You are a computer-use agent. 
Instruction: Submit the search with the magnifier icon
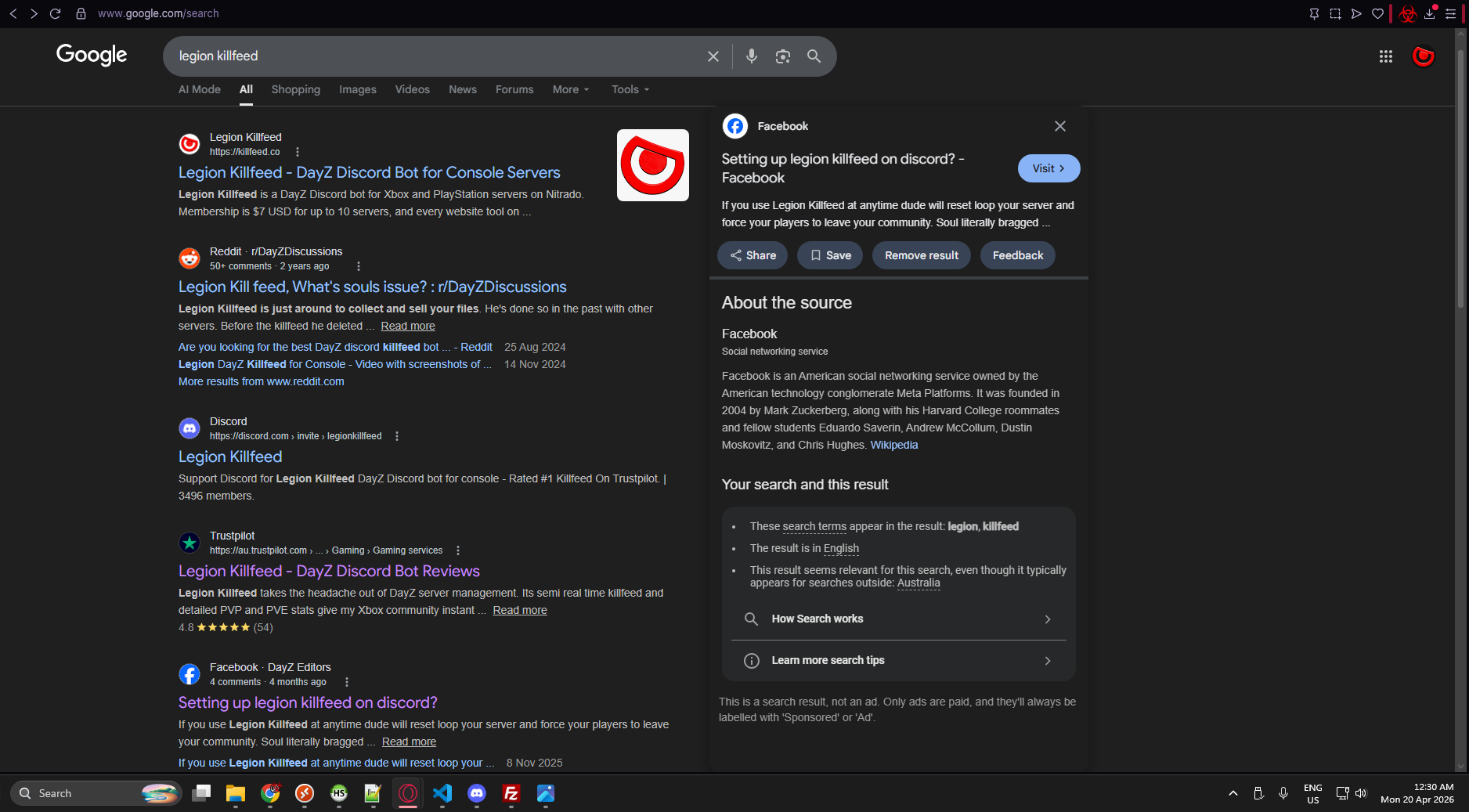click(814, 56)
